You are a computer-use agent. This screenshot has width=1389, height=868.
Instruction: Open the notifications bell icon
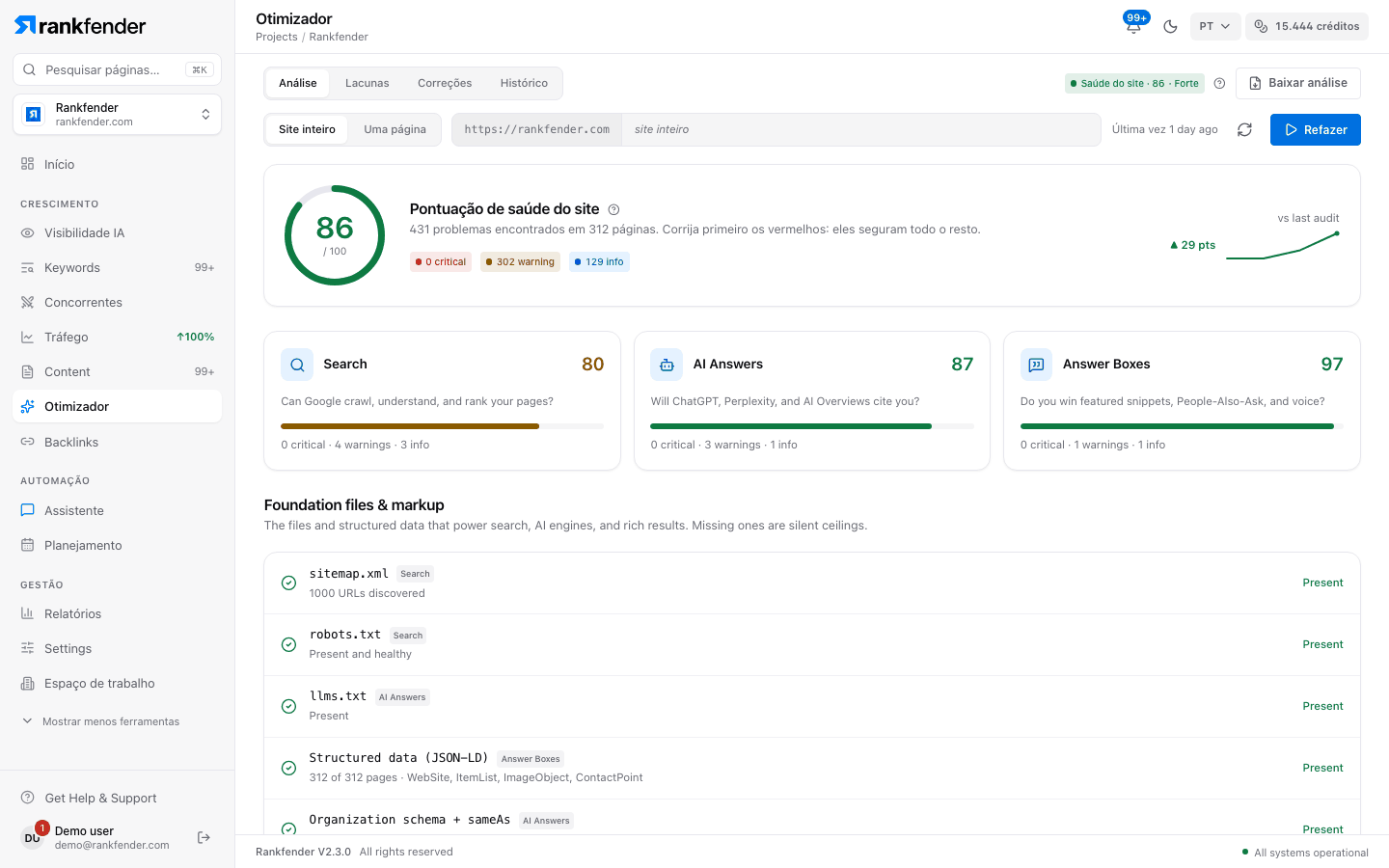pyautogui.click(x=1133, y=26)
